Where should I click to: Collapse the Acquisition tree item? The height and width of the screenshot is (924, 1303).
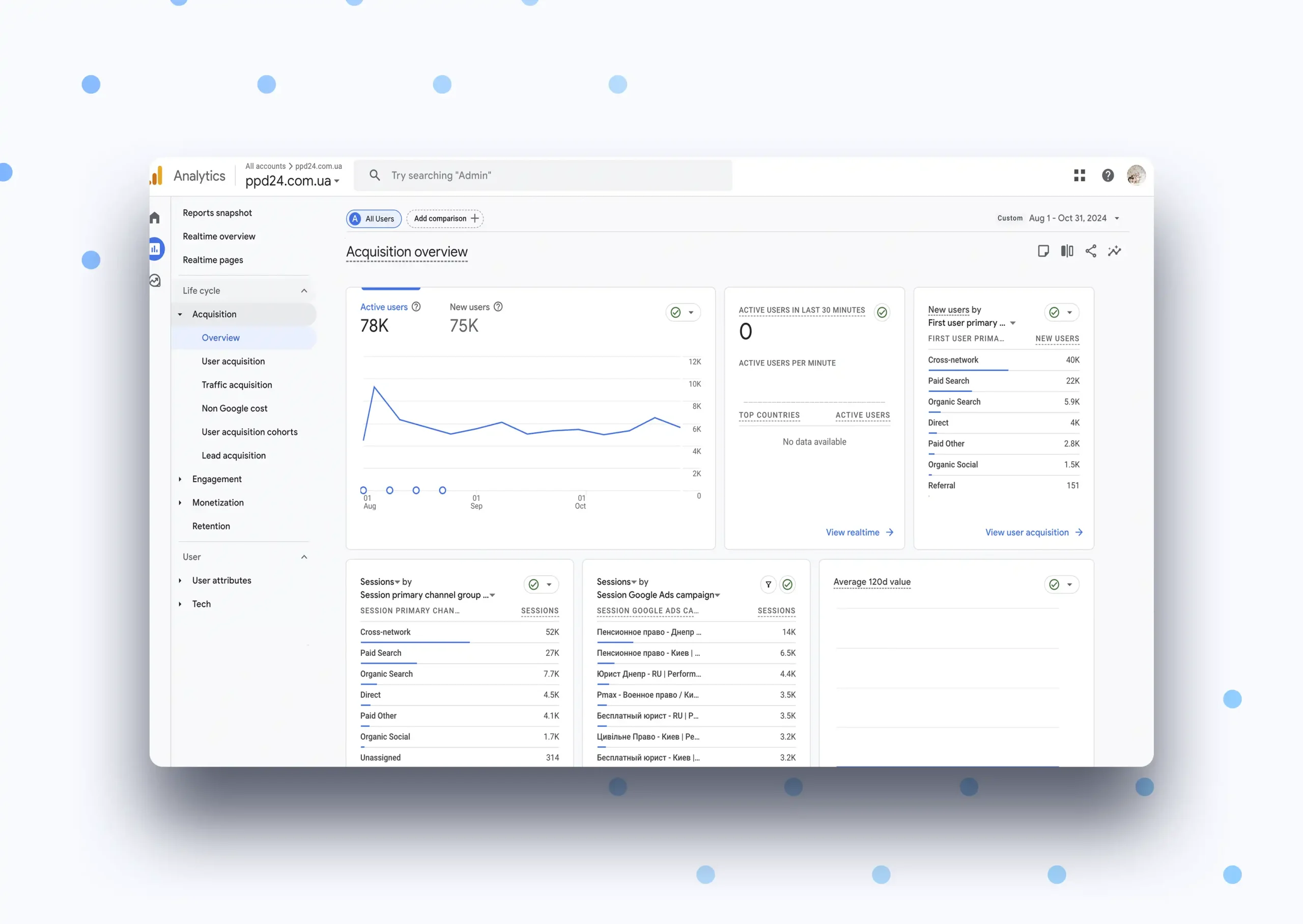180,314
